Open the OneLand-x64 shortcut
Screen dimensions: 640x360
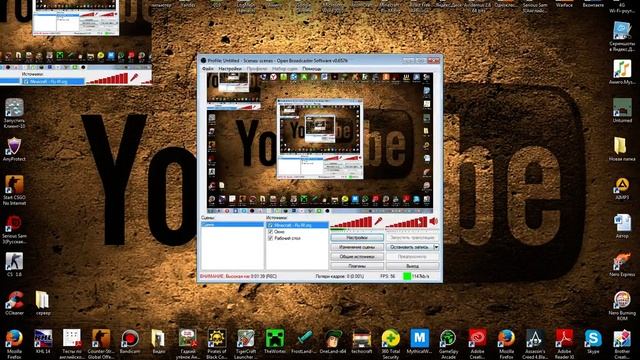[x=333, y=342]
